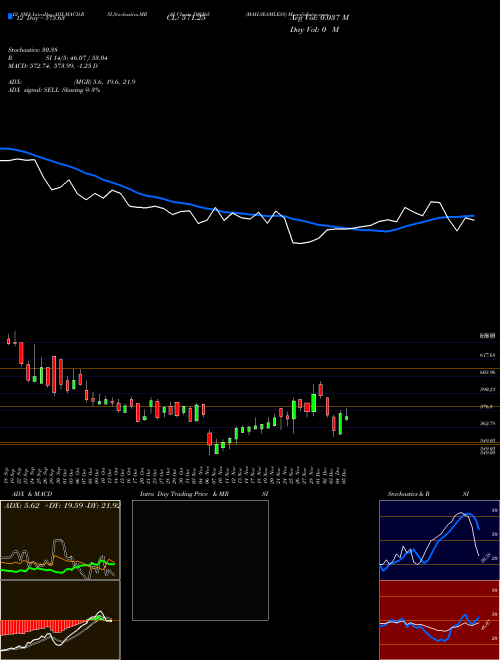The width and height of the screenshot is (500, 660).
Task: Open the blue Stochastics mini chart
Action: (439, 540)
